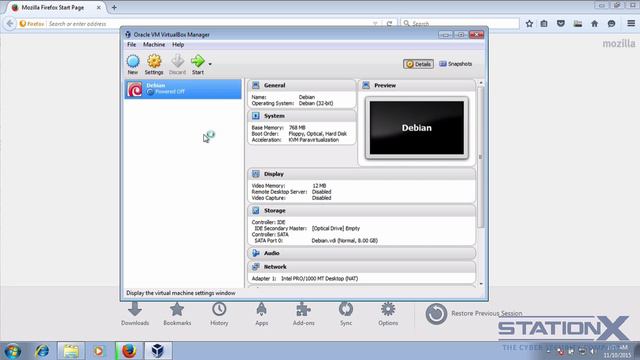Viewport: 640px width, 360px height.
Task: Click details pane scrollbar down arrow
Action: tap(481, 284)
